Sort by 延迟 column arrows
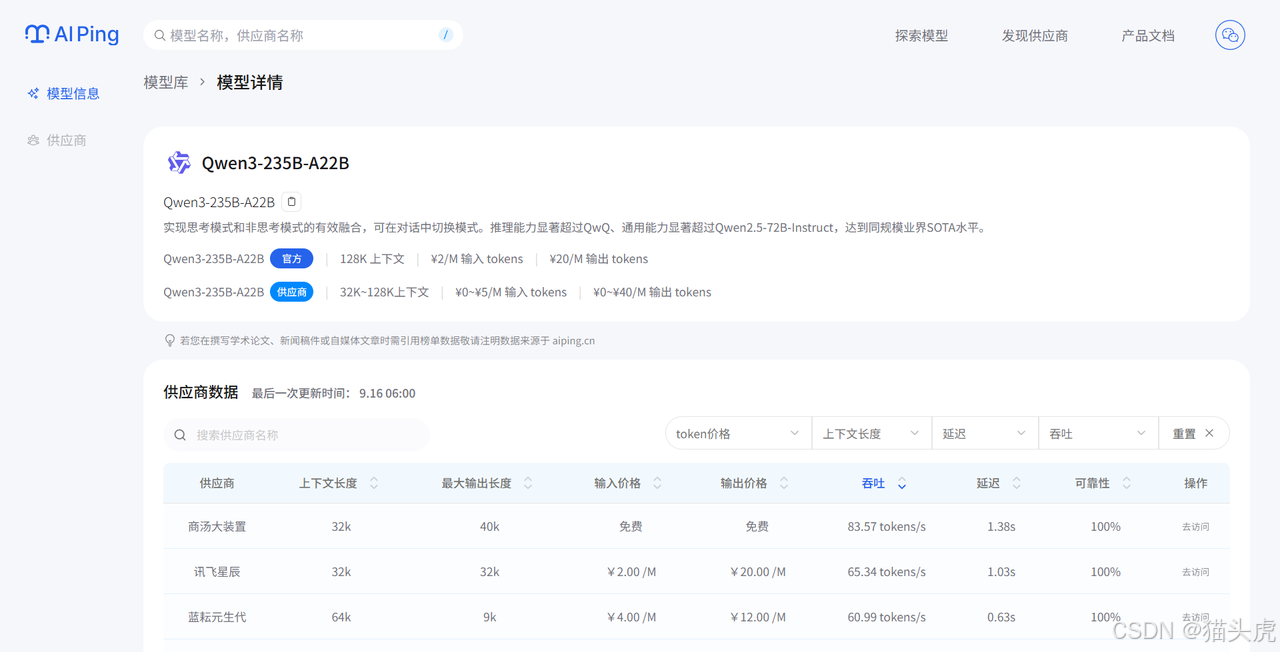The height and width of the screenshot is (652, 1280). coord(1016,483)
